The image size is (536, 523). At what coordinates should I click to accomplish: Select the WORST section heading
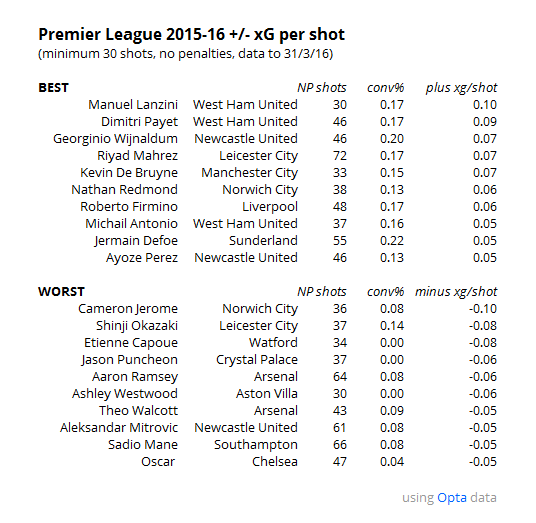(61, 292)
